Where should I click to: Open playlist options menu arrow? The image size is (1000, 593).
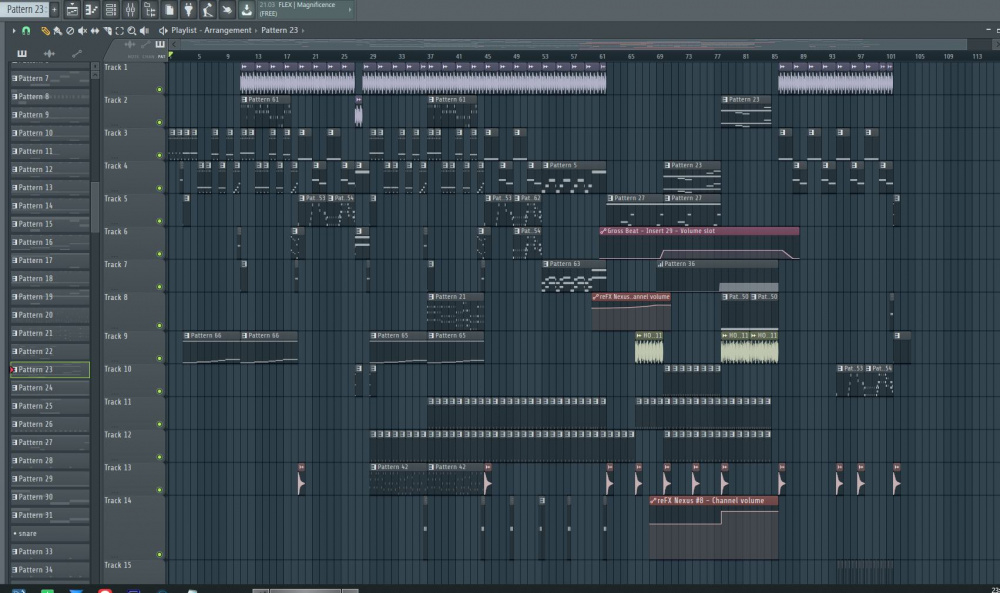13,31
